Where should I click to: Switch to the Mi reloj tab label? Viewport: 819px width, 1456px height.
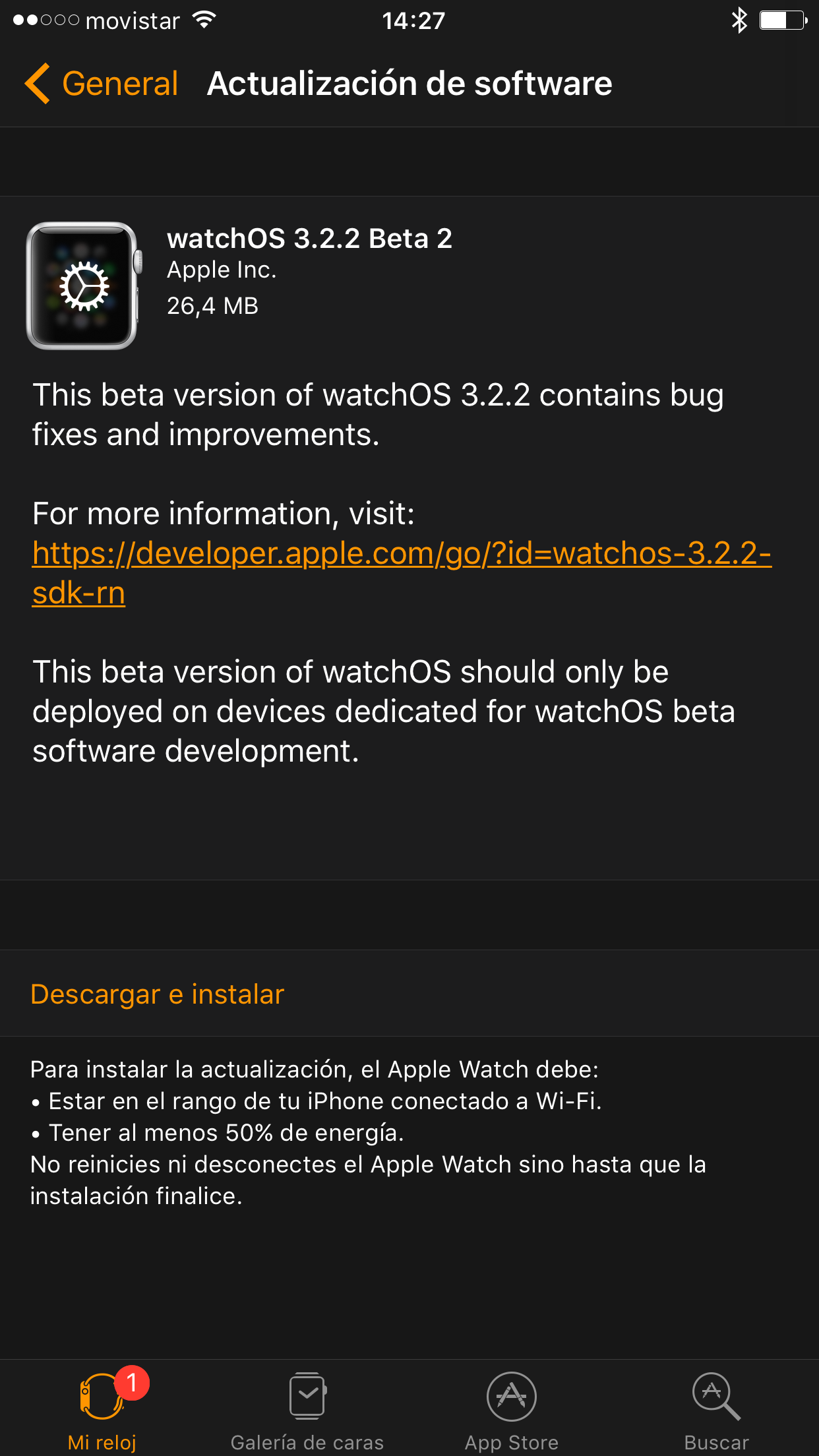point(102,1442)
